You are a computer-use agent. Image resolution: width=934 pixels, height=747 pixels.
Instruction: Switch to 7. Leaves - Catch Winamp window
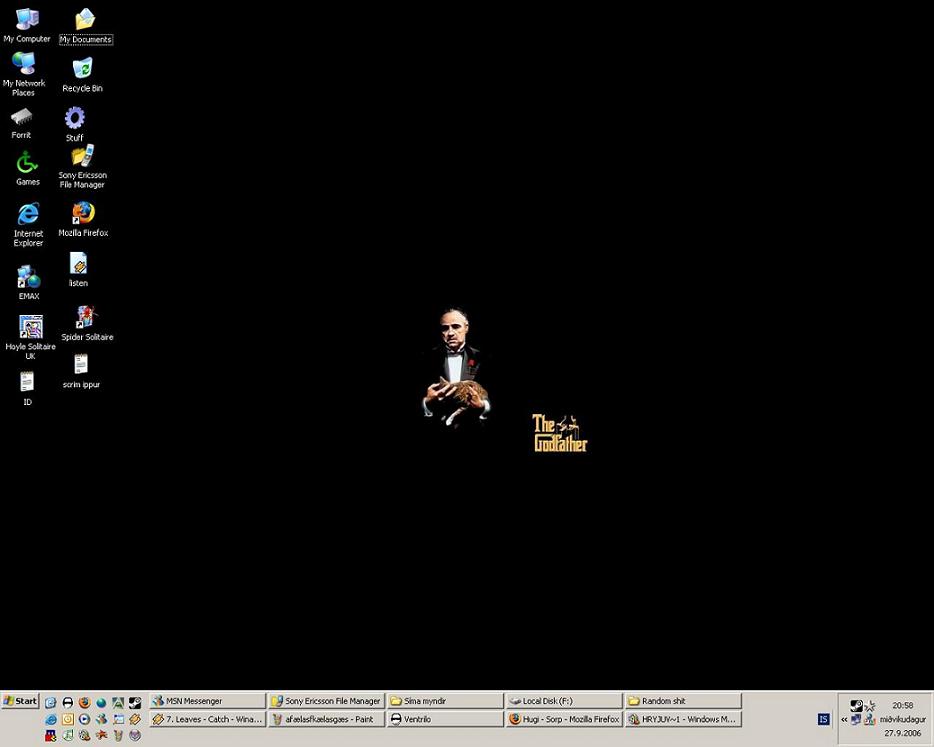pos(207,719)
